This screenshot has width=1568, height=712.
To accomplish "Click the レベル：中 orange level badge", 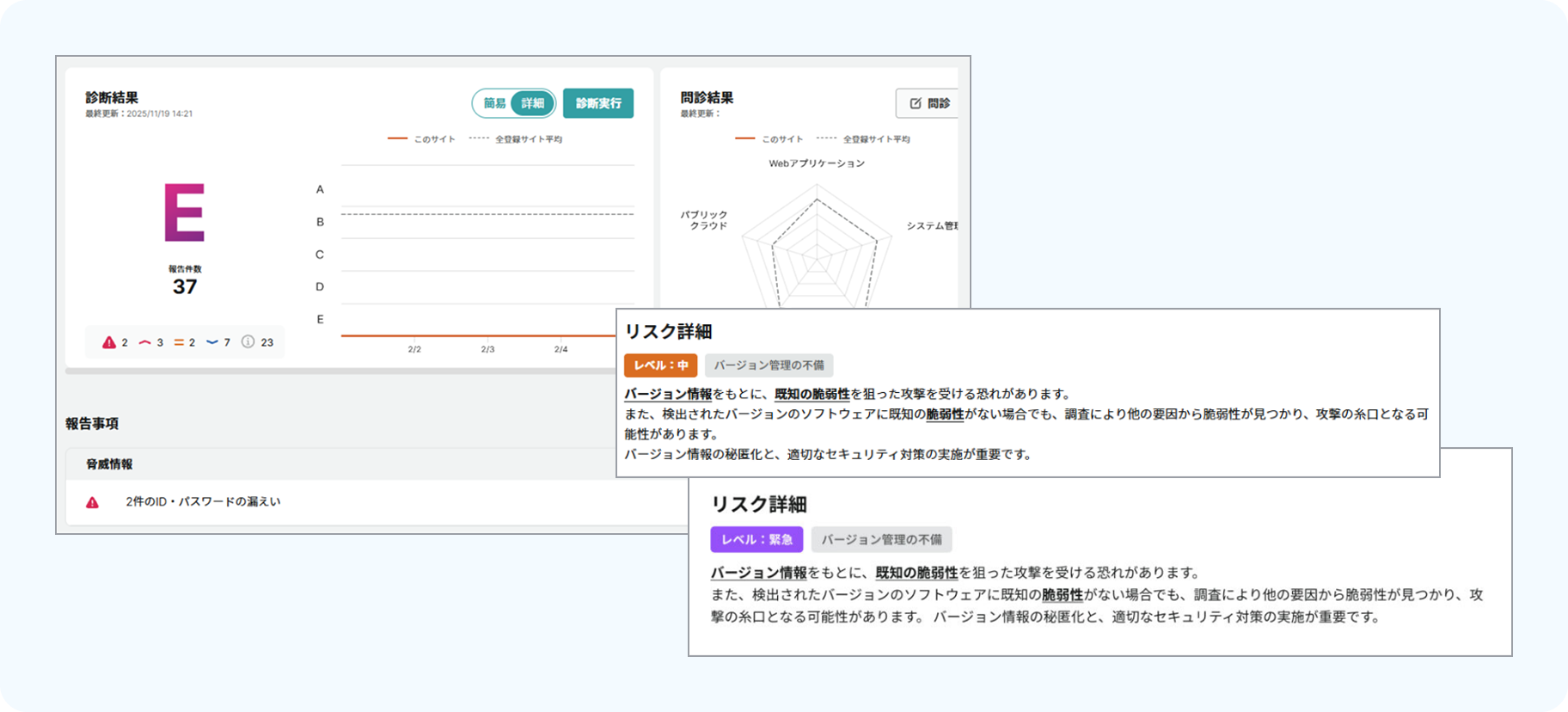I will (660, 365).
